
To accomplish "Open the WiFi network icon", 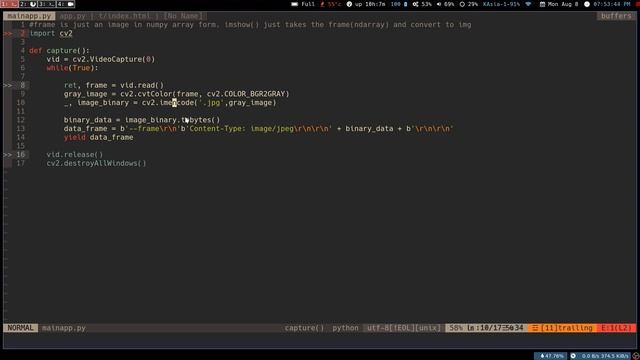I will 528,4.
